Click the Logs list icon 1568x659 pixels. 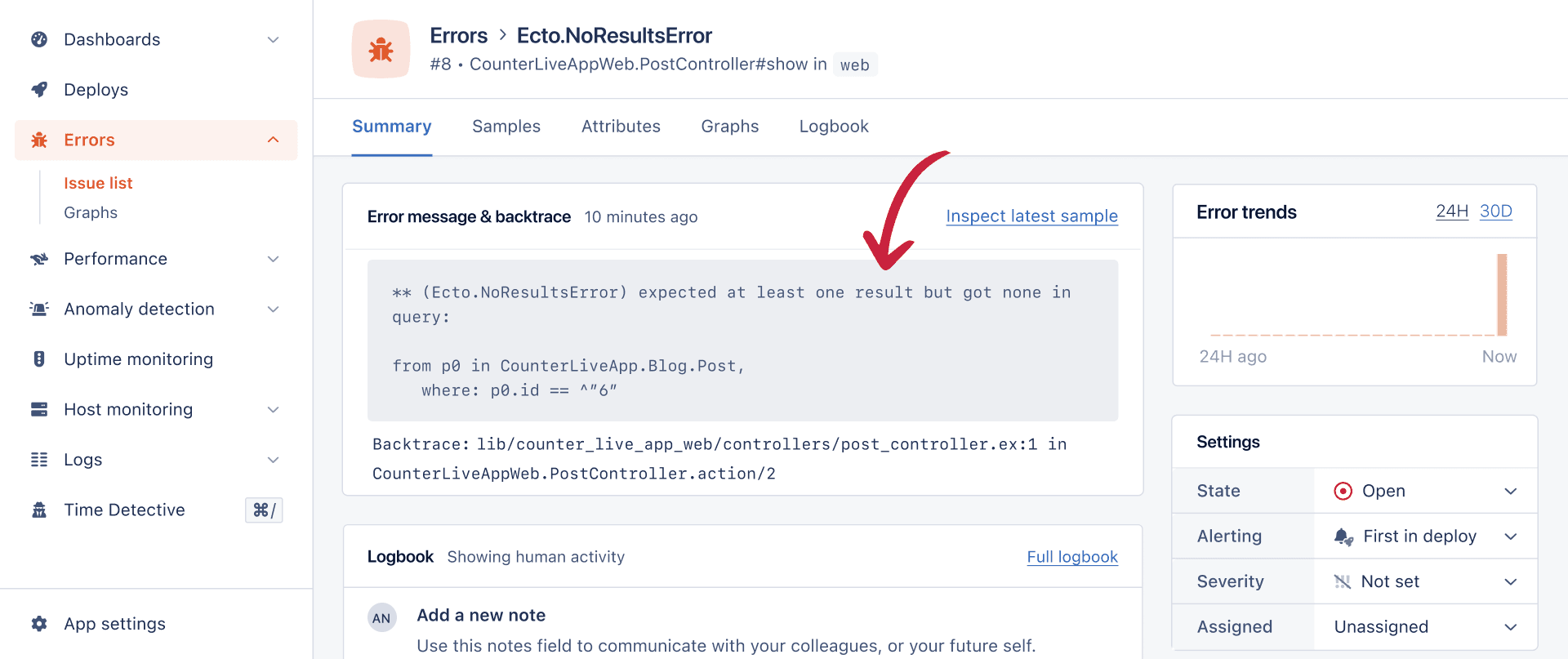point(38,460)
